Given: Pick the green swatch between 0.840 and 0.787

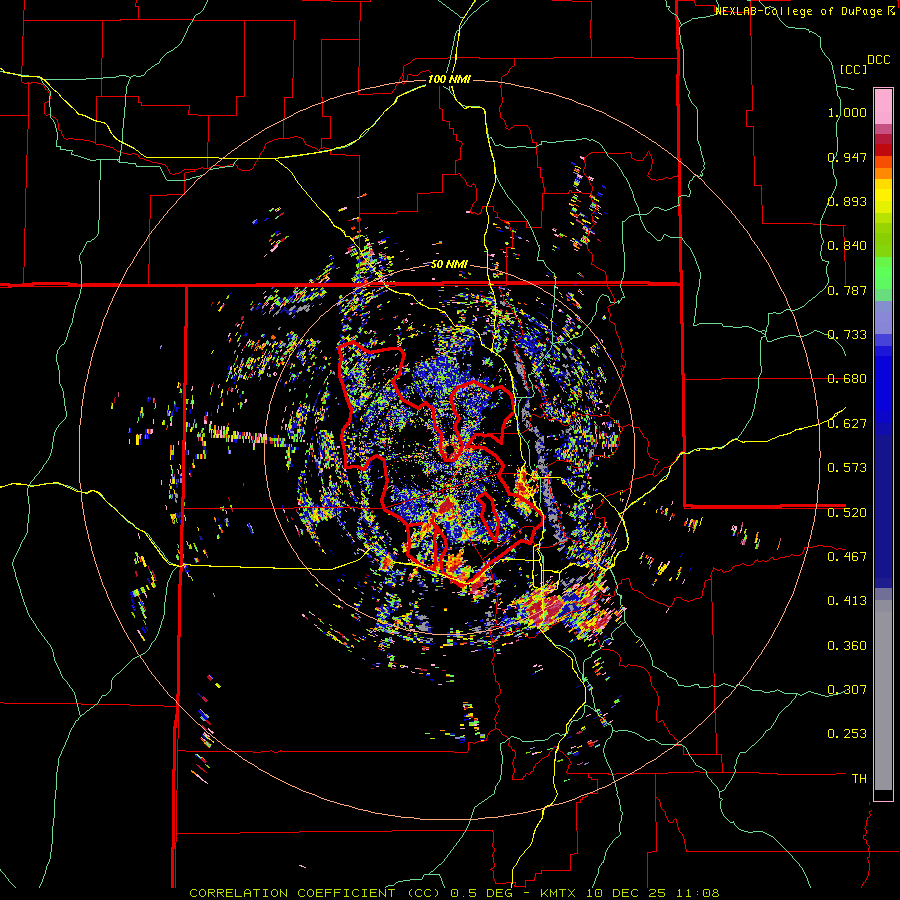Looking at the screenshot, I should coord(883,273).
